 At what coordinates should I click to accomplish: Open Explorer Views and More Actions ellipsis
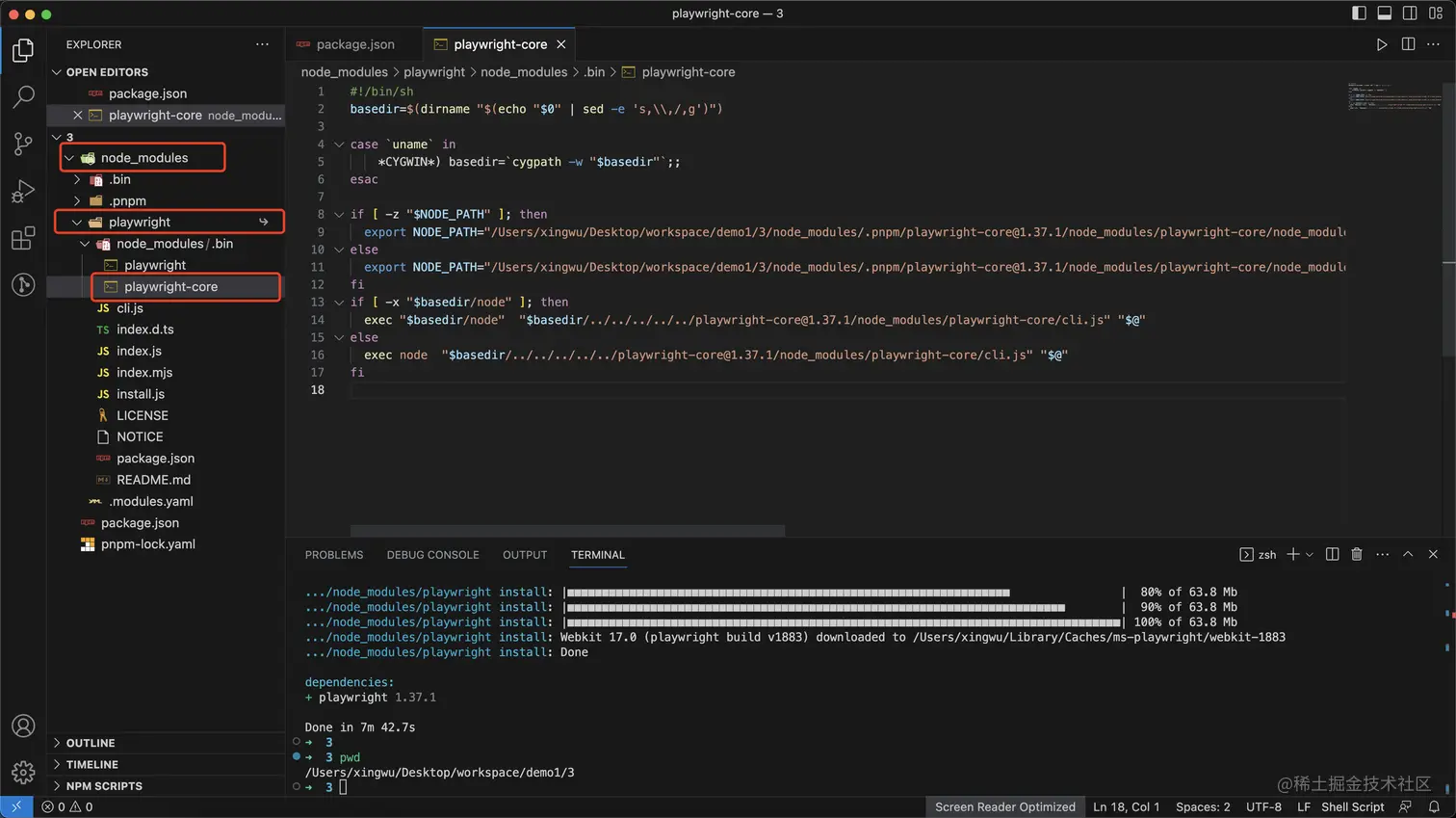(262, 44)
